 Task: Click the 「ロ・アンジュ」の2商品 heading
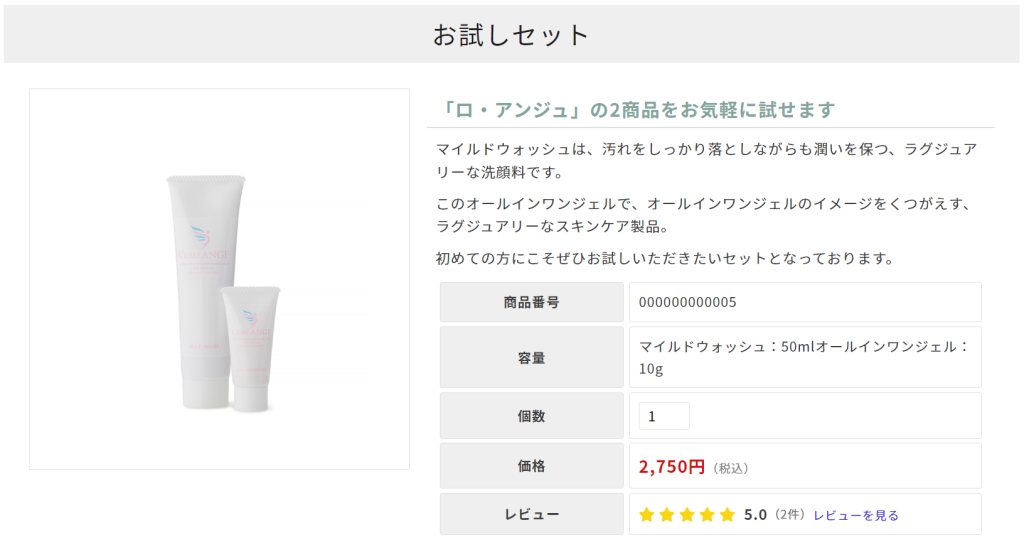tap(638, 110)
